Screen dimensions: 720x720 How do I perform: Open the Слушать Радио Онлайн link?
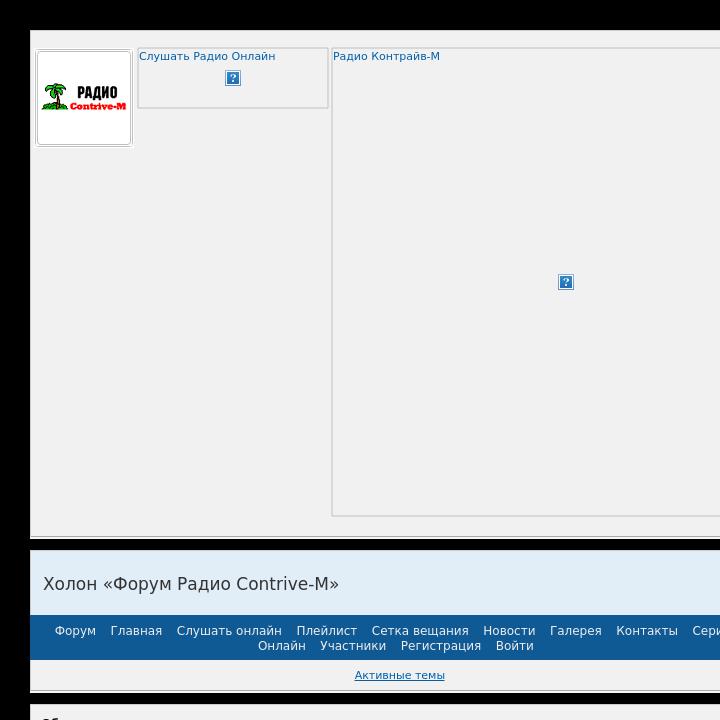click(x=207, y=56)
